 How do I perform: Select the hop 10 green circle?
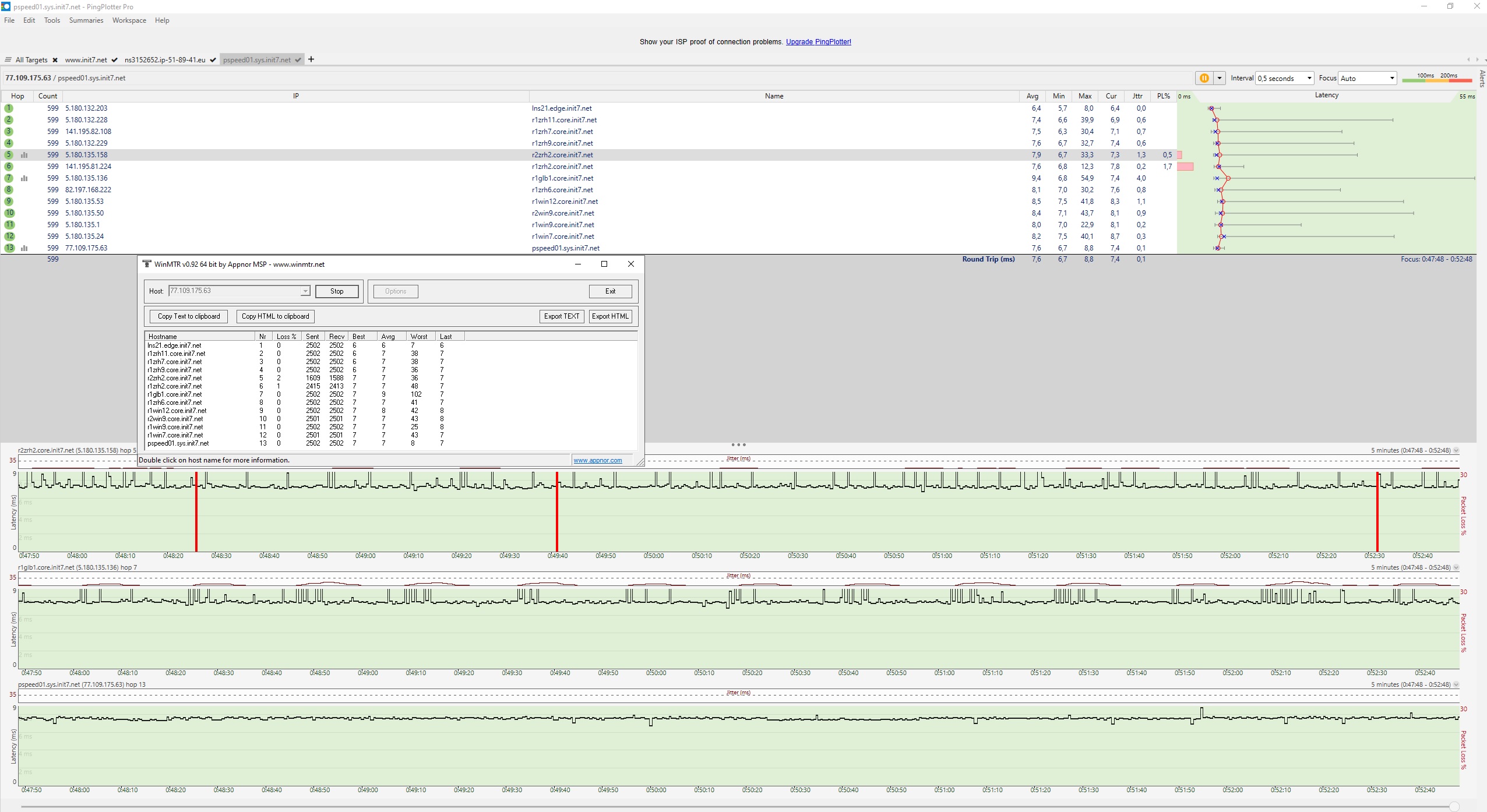(9, 213)
